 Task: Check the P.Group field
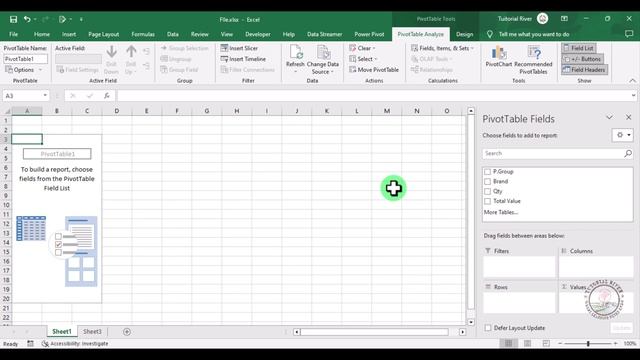487,172
